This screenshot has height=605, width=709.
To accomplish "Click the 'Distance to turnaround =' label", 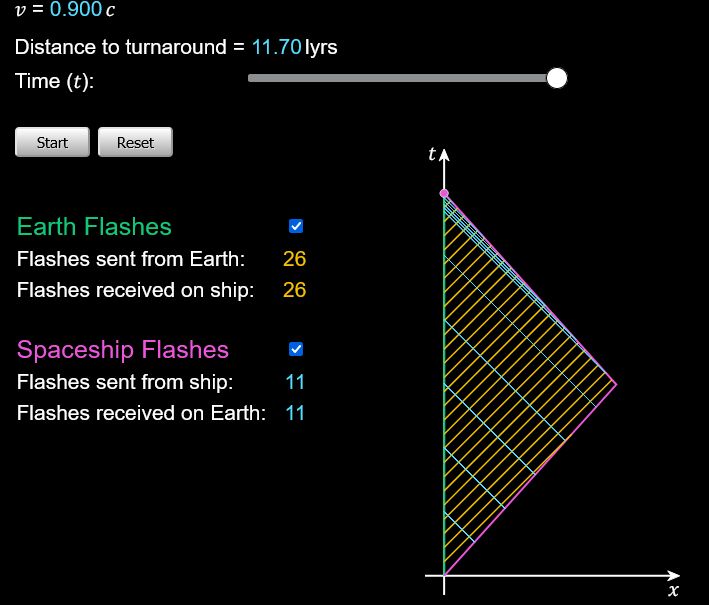I will [x=129, y=47].
